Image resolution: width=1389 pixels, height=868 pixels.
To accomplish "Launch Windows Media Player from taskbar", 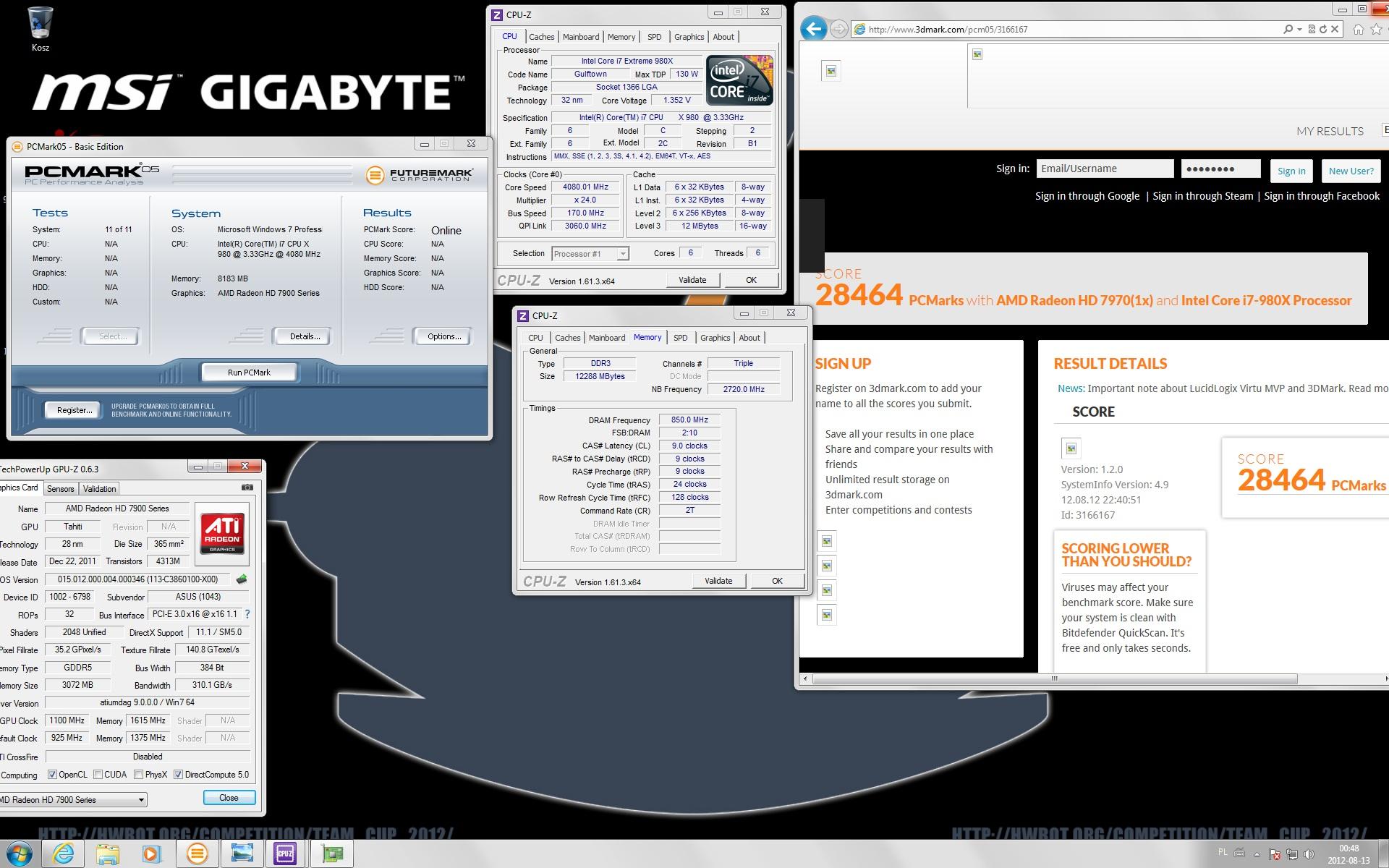I will point(152,854).
